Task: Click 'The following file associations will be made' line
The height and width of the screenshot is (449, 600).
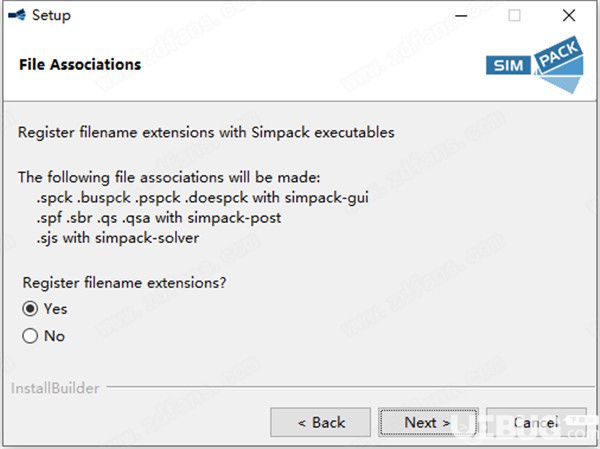Action: pos(169,177)
